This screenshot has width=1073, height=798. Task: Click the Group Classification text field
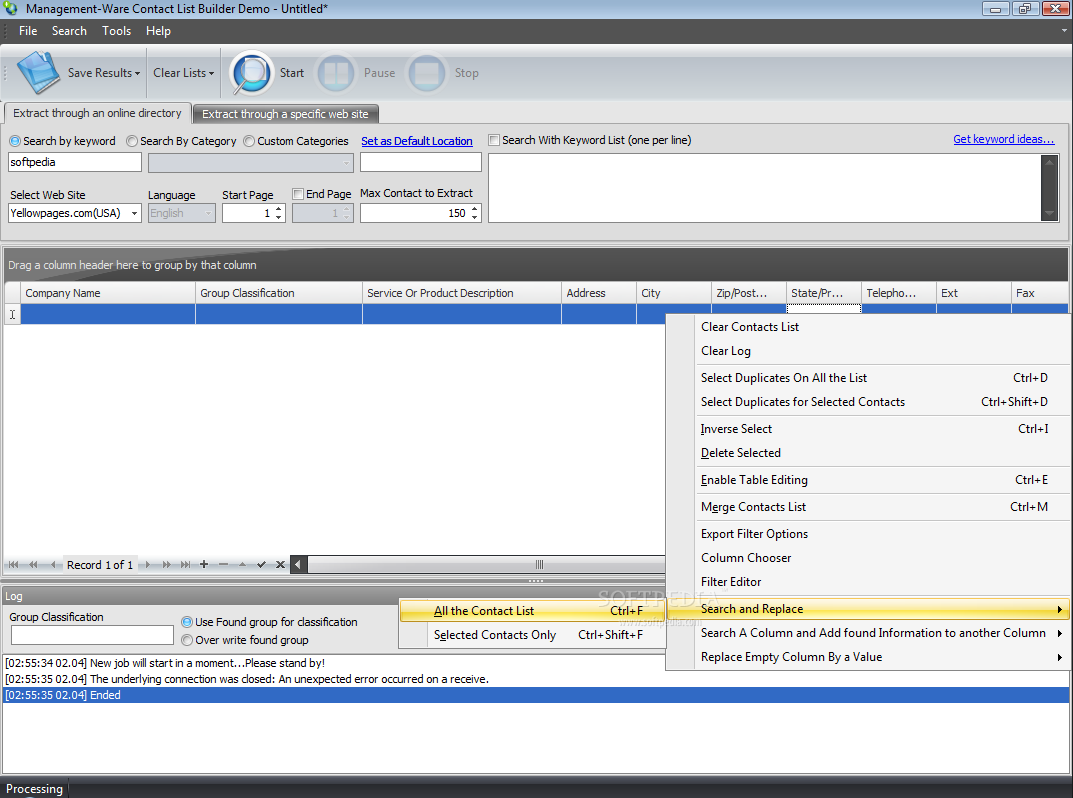92,635
